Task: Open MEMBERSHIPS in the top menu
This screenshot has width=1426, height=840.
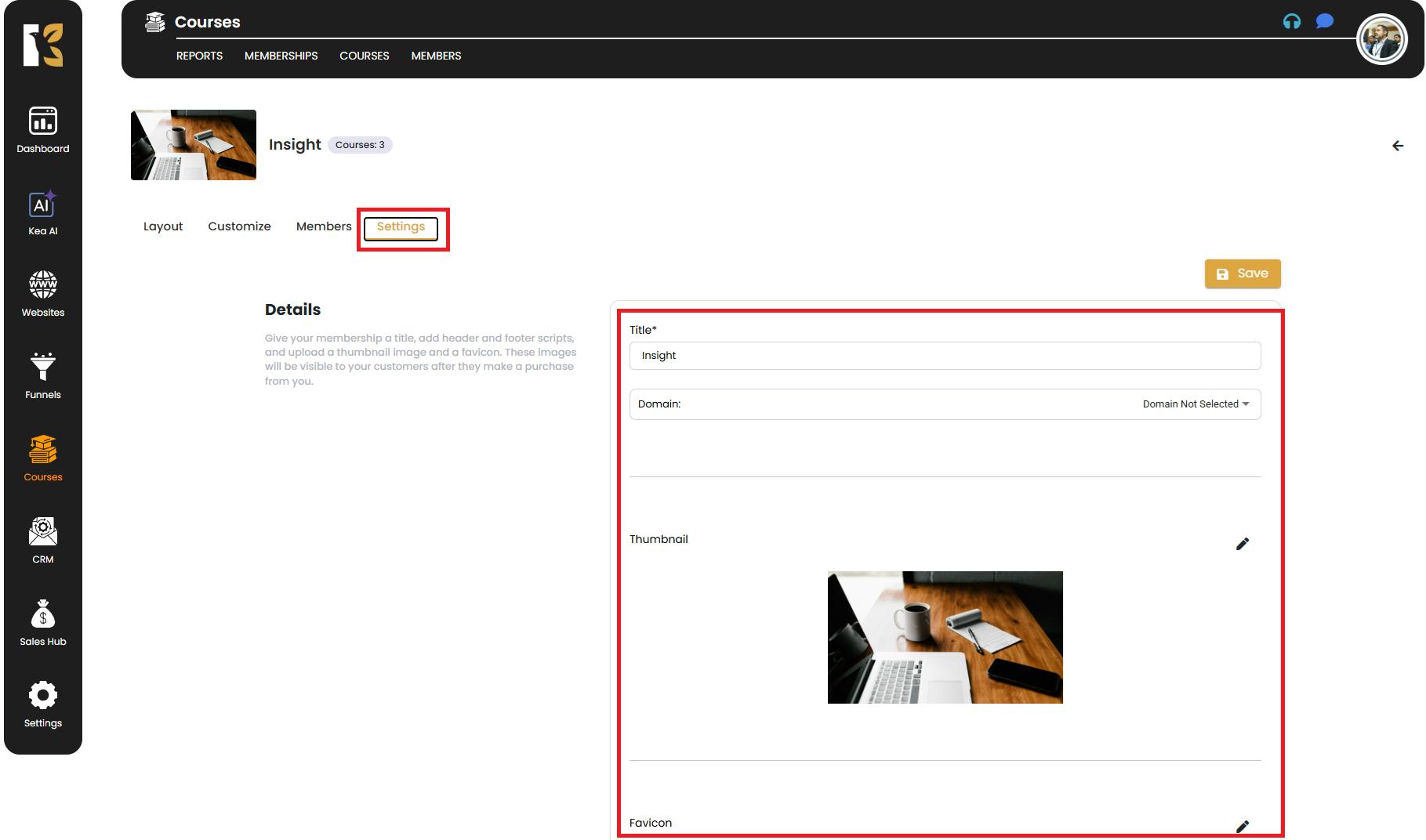Action: click(281, 56)
